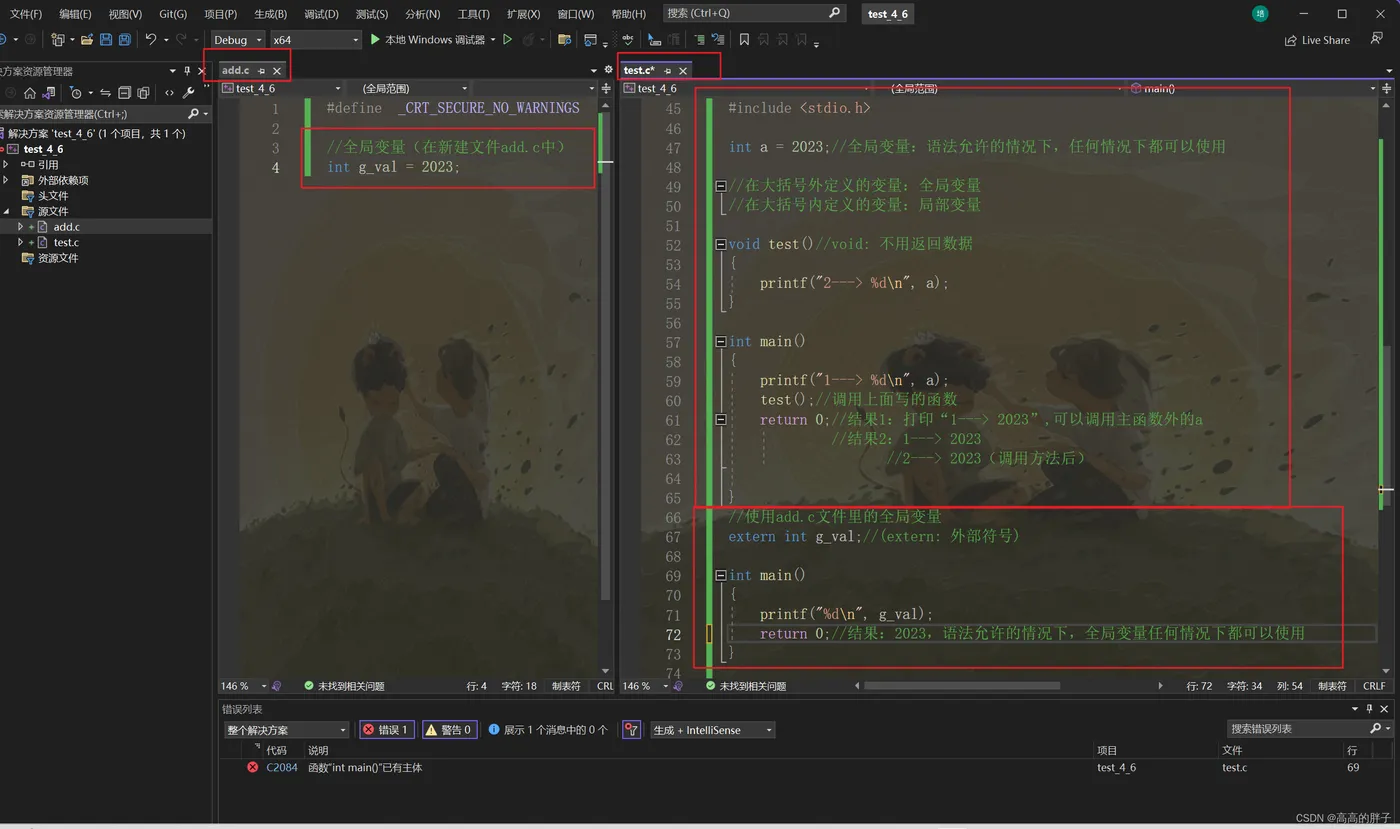Open the x64 platform dropdown
Screen dimensions: 1400x829
tap(315, 40)
